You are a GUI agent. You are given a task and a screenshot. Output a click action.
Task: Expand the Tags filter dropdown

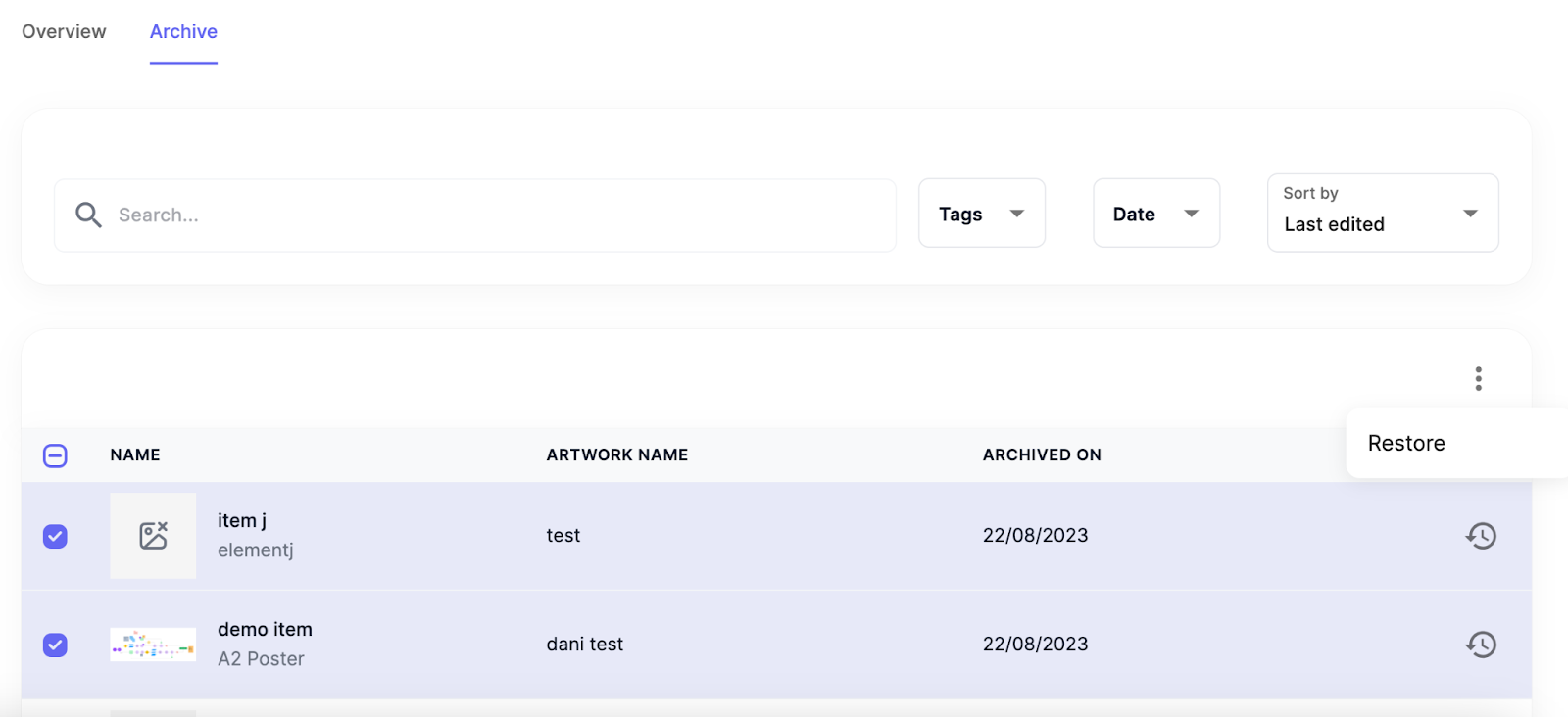coord(981,214)
